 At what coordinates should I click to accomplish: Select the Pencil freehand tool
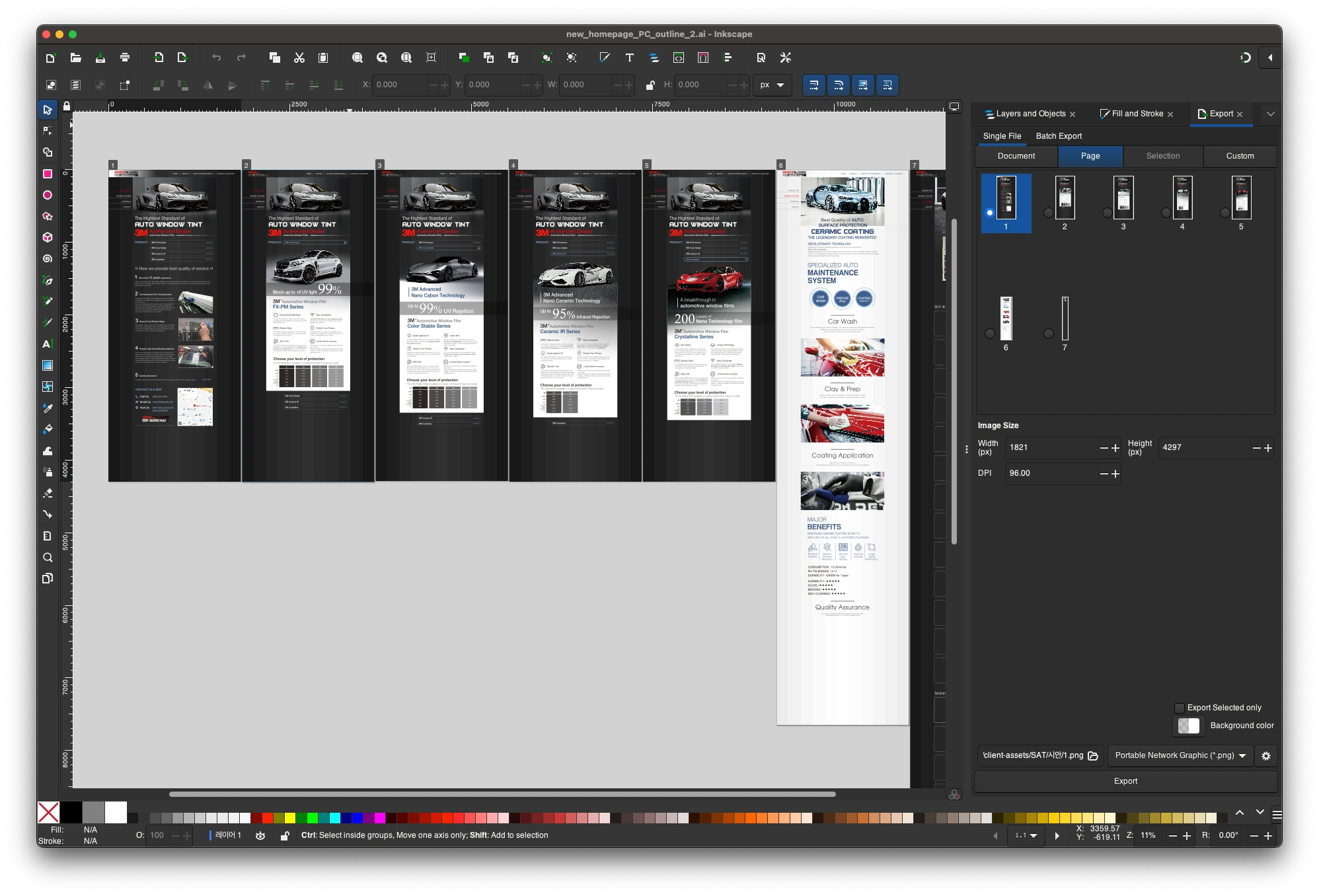coord(48,301)
